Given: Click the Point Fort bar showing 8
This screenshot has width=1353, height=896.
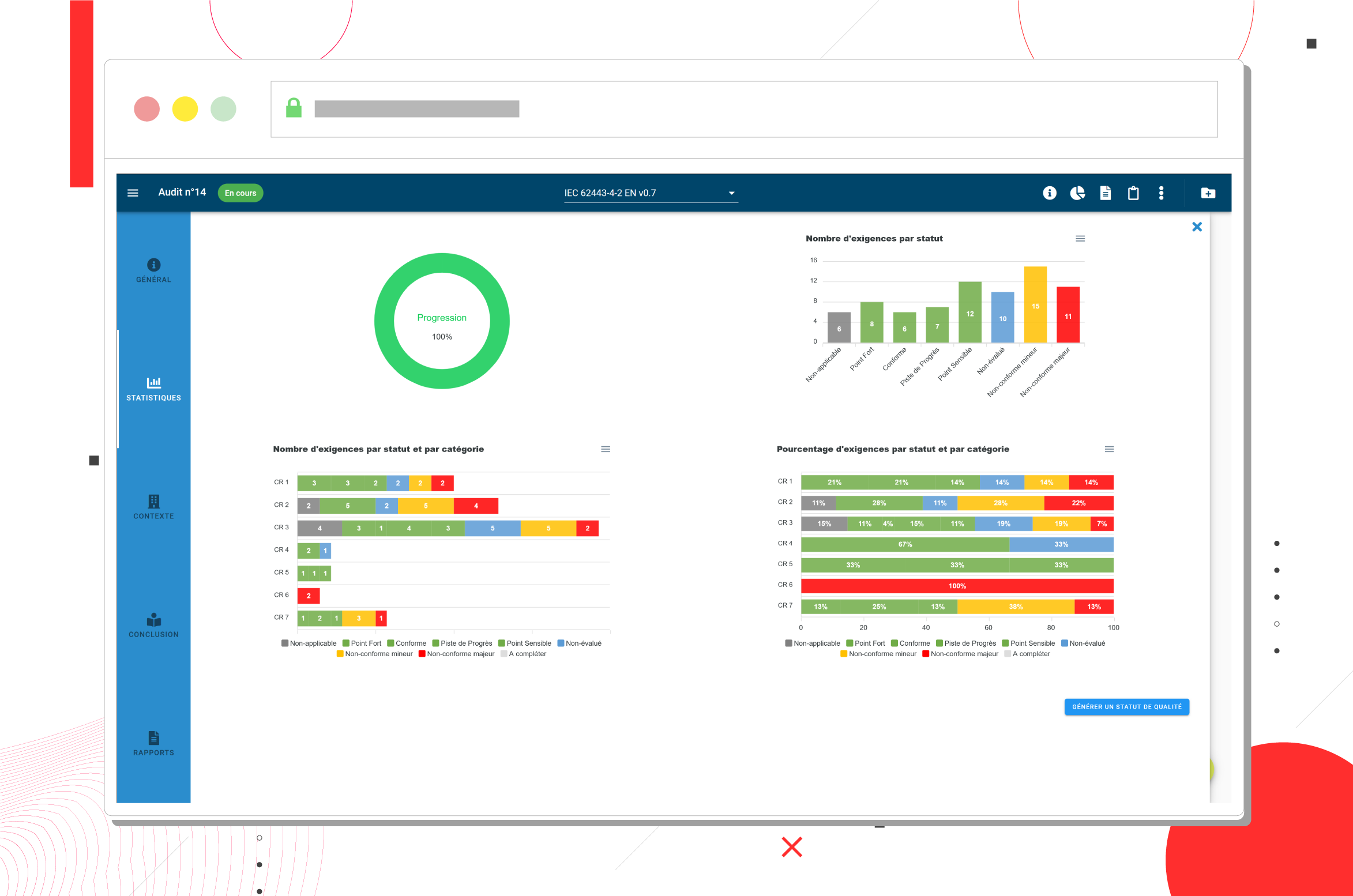Looking at the screenshot, I should pyautogui.click(x=871, y=322).
